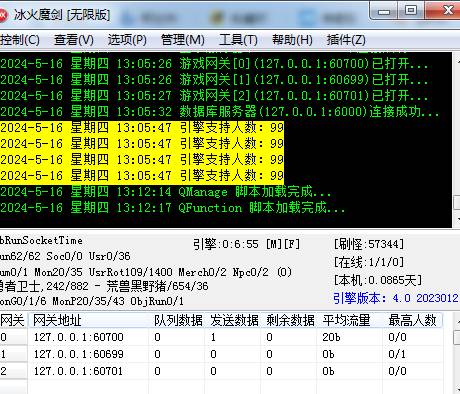The image size is (460, 394).
Task: Click the 平均流量 column header
Action: tap(350, 321)
